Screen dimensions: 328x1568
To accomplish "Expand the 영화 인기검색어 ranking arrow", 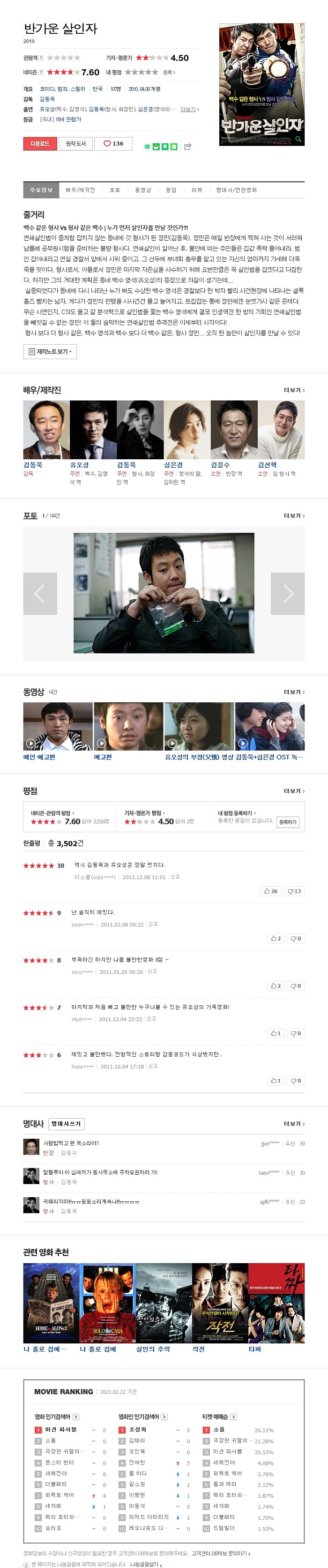I will (x=75, y=1416).
